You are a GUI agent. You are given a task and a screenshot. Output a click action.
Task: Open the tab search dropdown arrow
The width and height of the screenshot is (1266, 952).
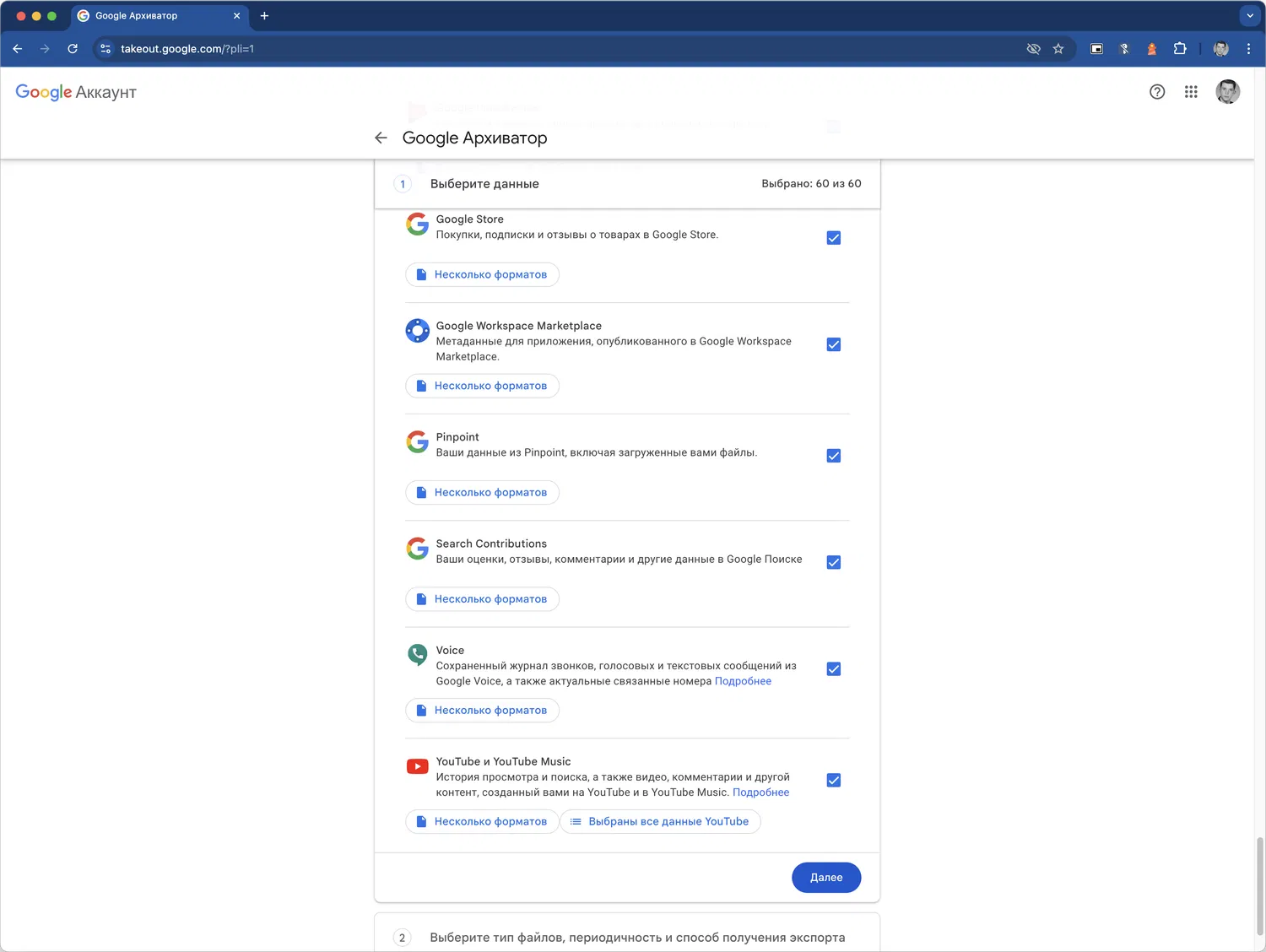point(1250,16)
